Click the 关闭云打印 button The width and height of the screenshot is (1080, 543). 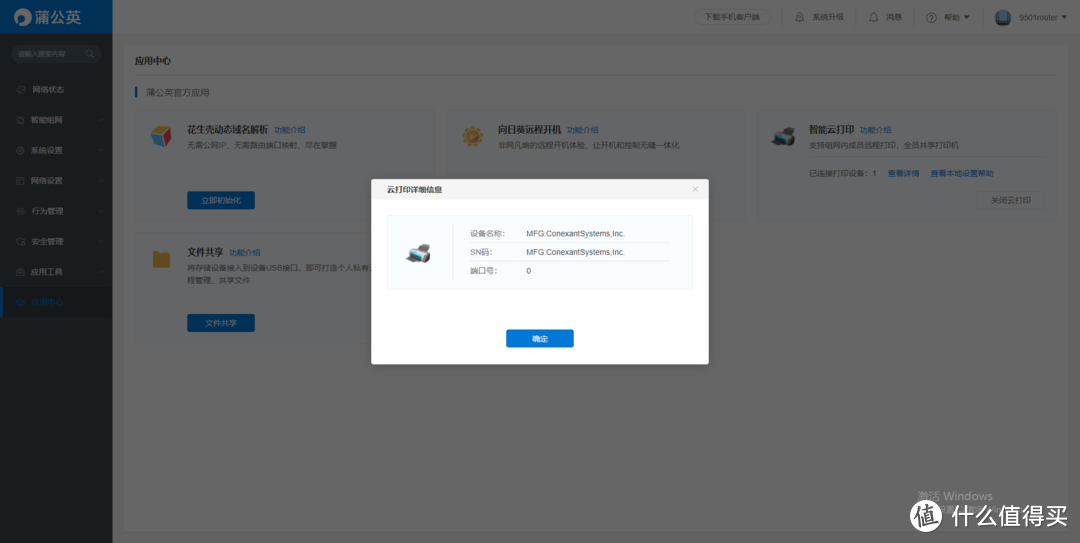[1010, 201]
